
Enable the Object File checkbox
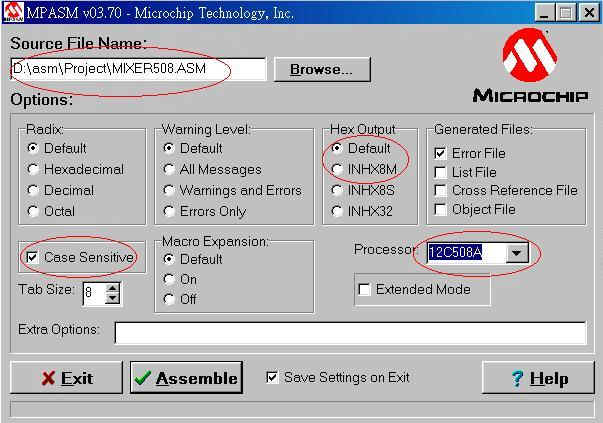tap(440, 209)
